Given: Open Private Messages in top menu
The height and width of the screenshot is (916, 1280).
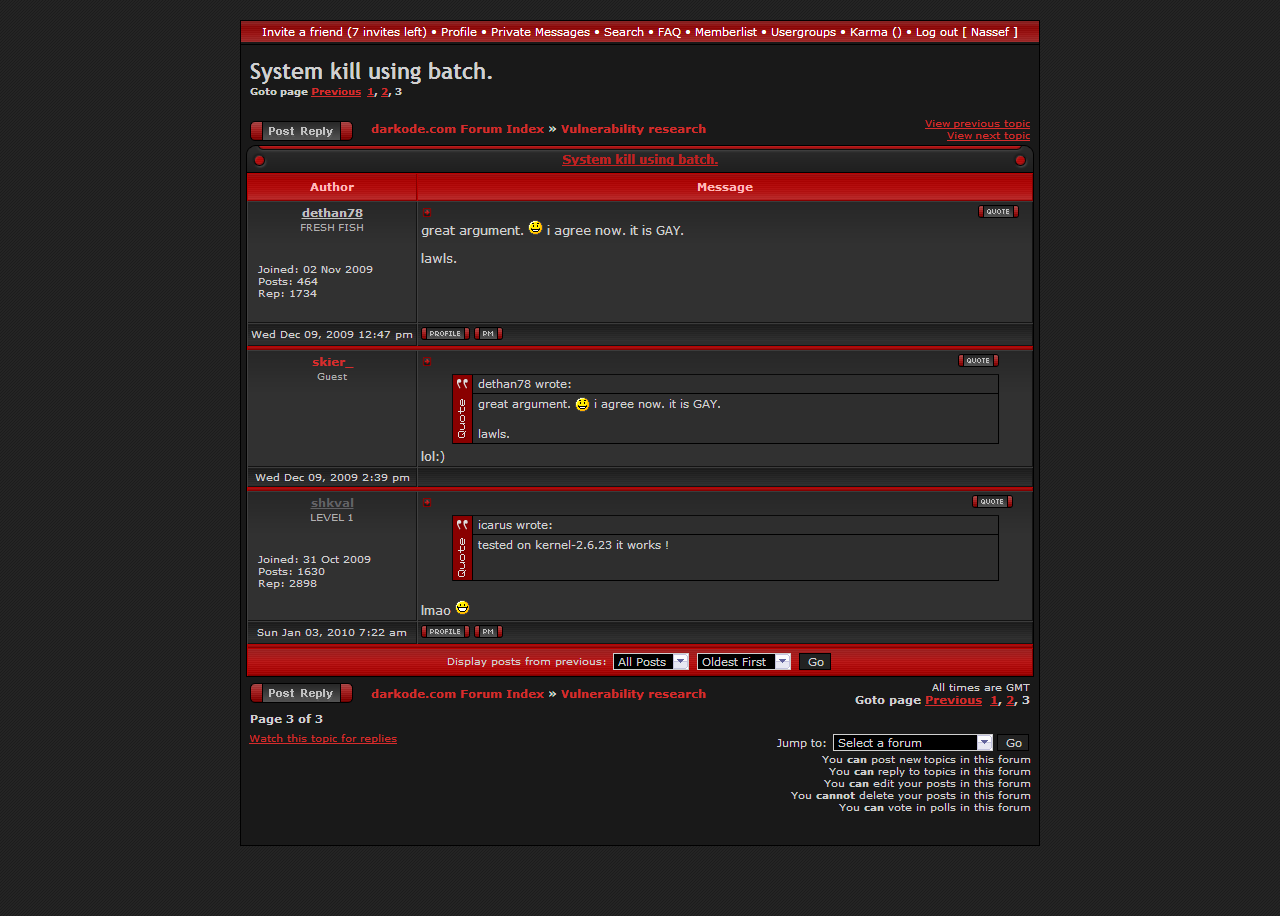Looking at the screenshot, I should coord(540,32).
